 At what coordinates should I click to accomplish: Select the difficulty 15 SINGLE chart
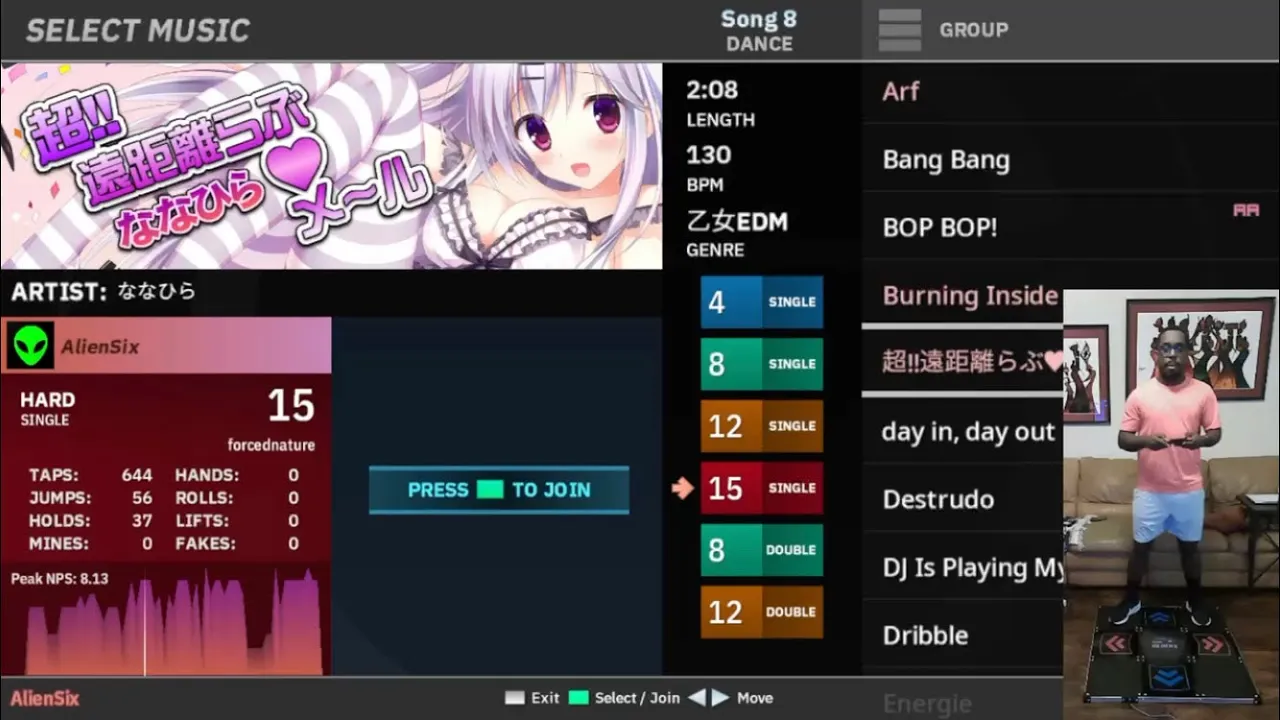click(761, 488)
